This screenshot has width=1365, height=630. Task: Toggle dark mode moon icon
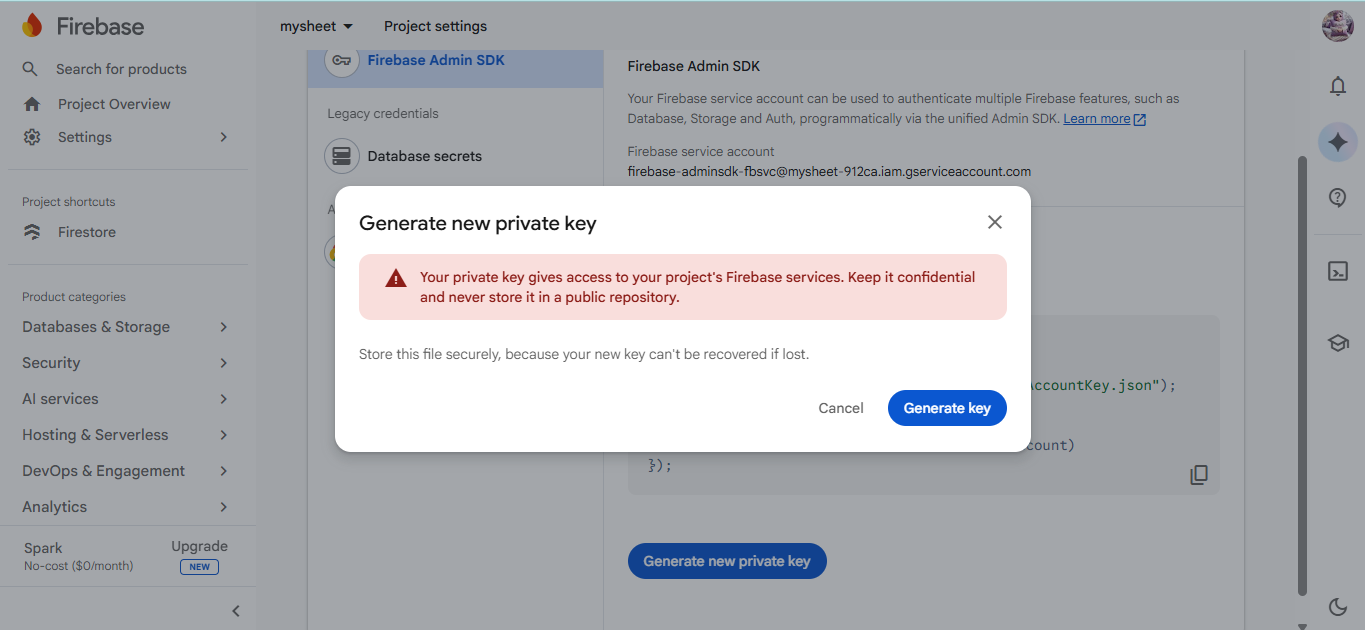(x=1337, y=606)
